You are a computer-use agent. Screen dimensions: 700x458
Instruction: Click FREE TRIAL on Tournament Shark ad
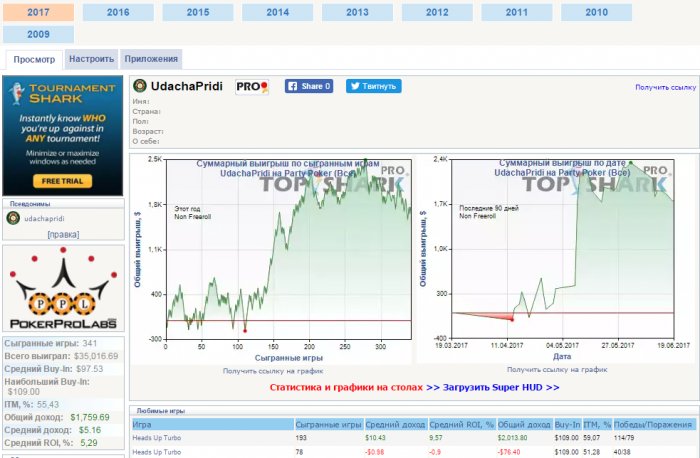point(62,181)
